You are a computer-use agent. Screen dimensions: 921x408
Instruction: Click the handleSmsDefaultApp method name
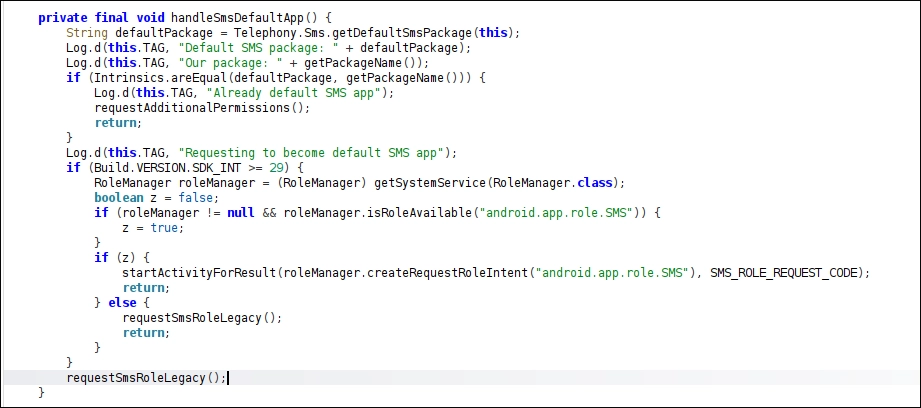[238, 18]
